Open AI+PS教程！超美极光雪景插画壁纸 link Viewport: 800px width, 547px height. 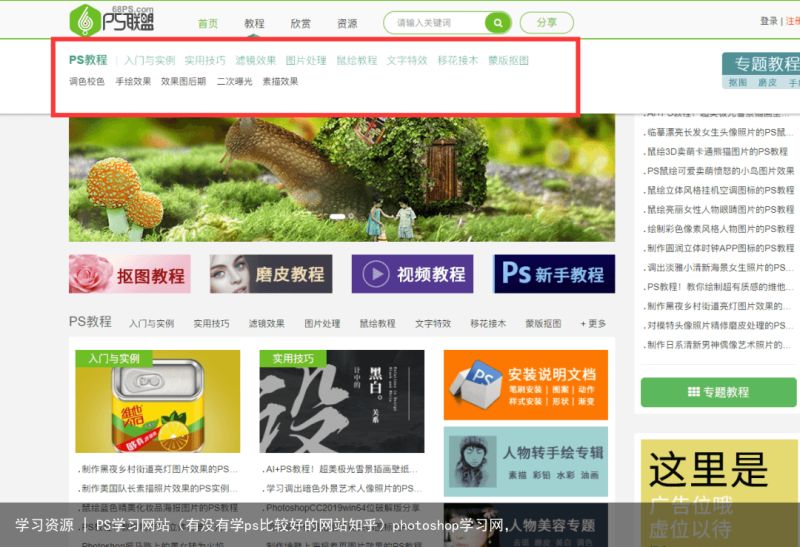pyautogui.click(x=342, y=469)
